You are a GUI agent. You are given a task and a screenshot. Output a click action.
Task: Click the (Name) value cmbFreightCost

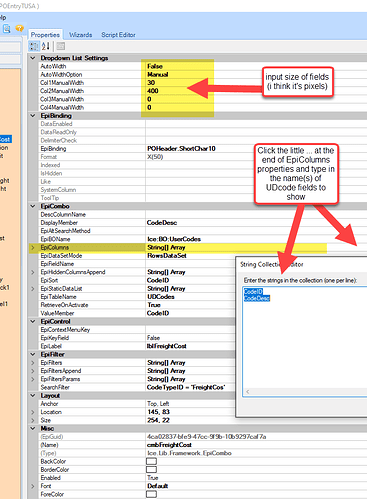click(169, 445)
